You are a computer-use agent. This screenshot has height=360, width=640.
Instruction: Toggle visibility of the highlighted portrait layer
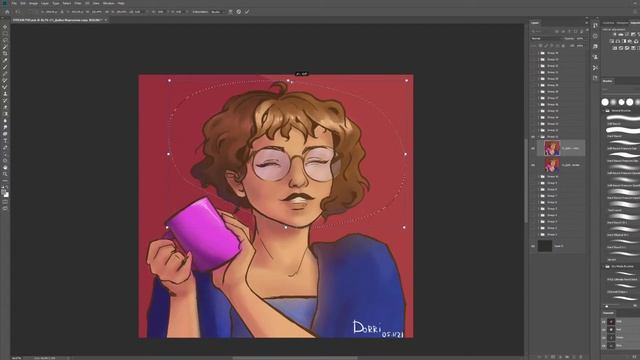click(533, 148)
